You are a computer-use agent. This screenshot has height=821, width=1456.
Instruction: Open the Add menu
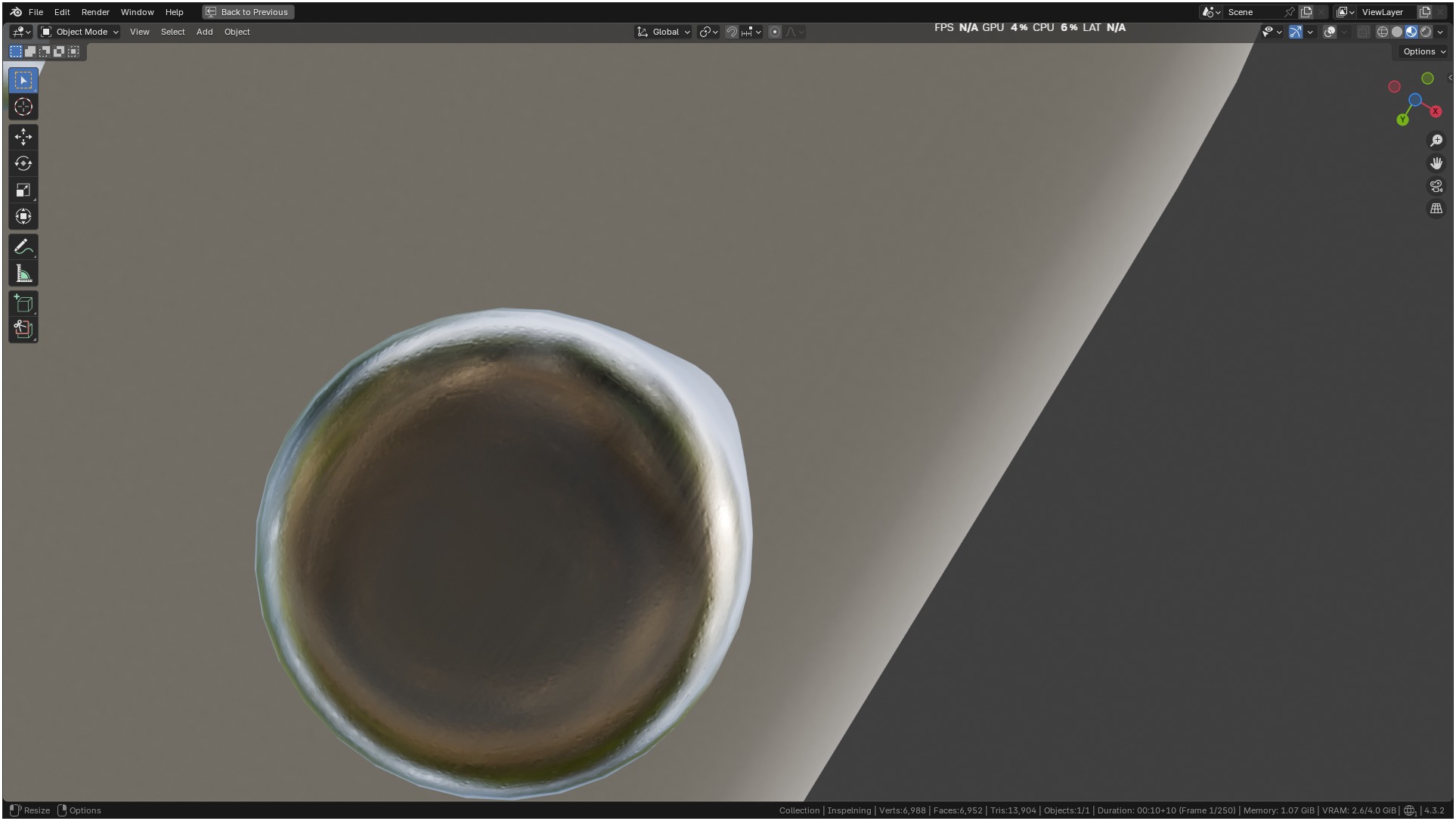pyautogui.click(x=204, y=32)
